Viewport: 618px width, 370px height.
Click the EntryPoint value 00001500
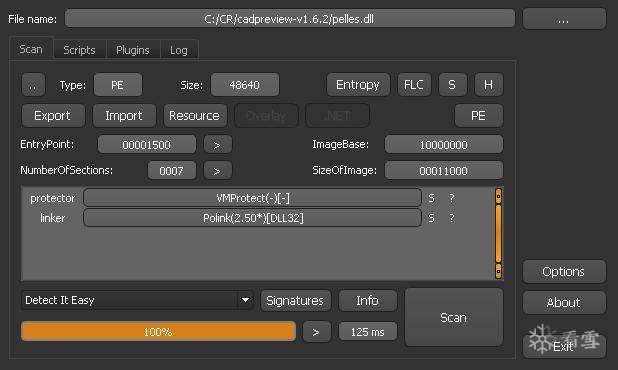[x=147, y=145]
